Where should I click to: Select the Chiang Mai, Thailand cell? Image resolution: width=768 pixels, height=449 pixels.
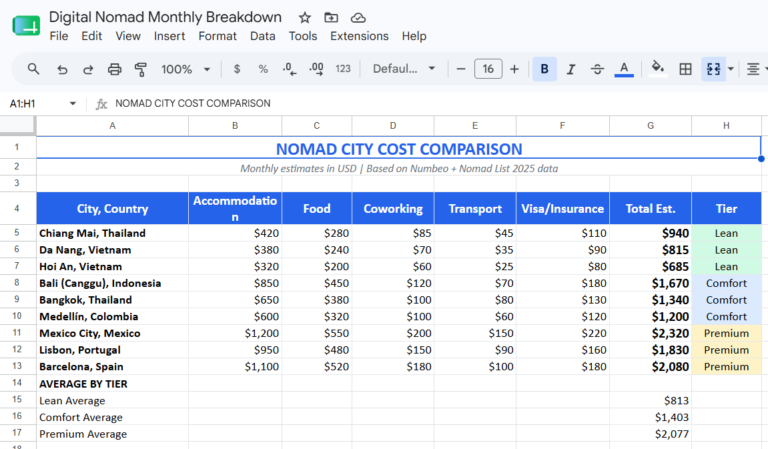tap(112, 233)
